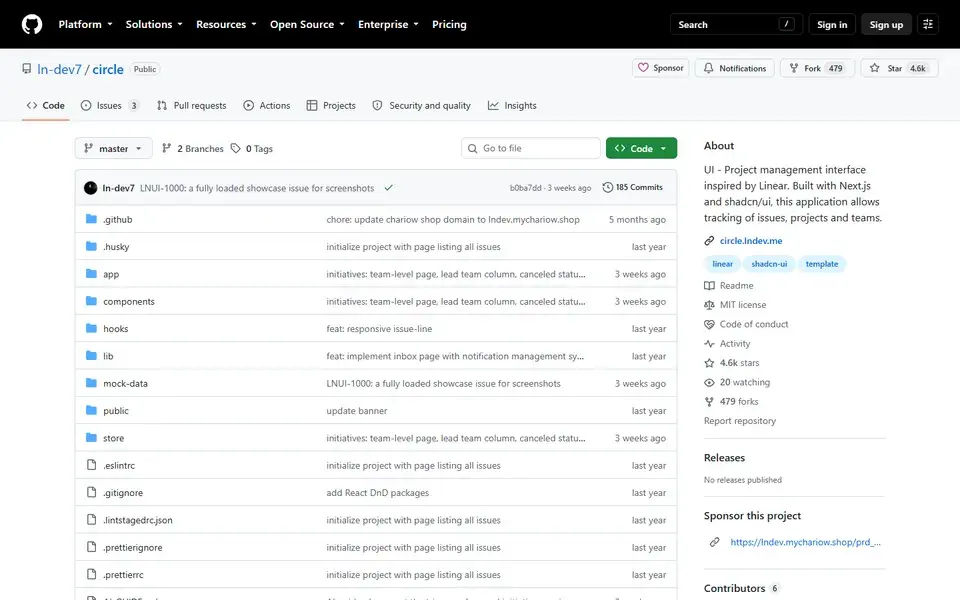Click the hooks folder icon
Viewport: 960px width, 600px height.
(91, 328)
